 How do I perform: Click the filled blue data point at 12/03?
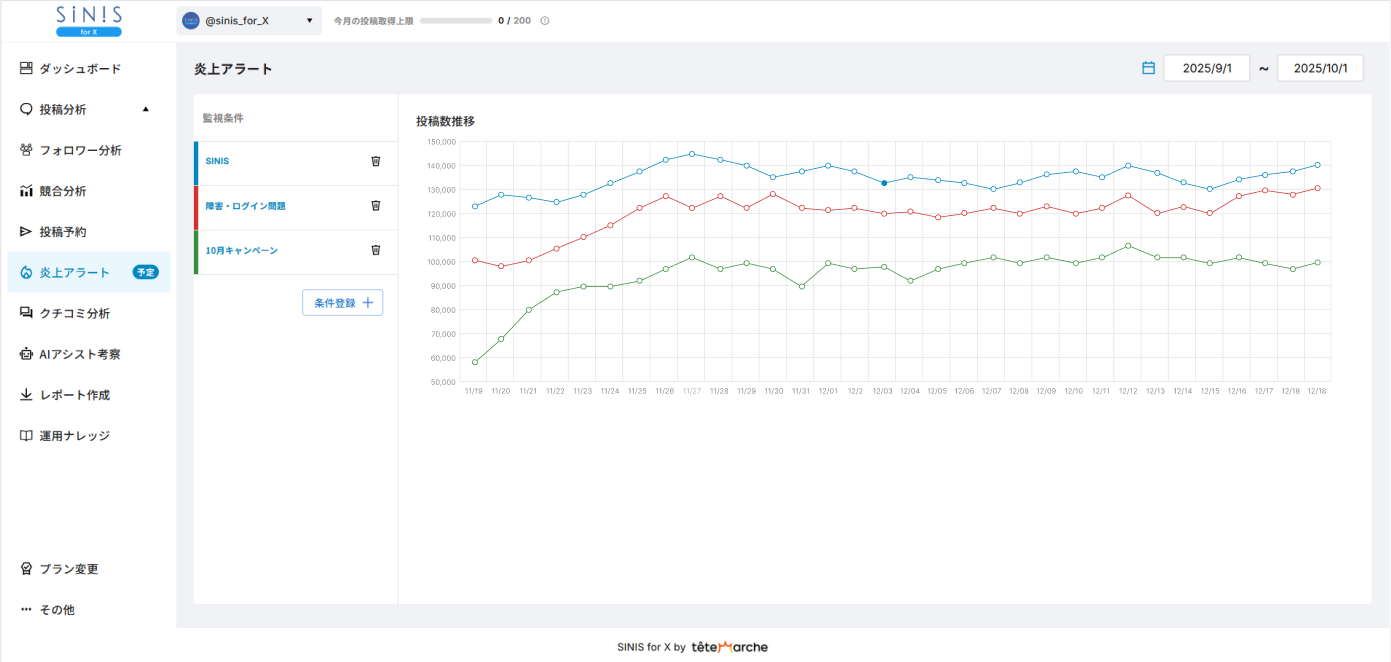point(884,183)
